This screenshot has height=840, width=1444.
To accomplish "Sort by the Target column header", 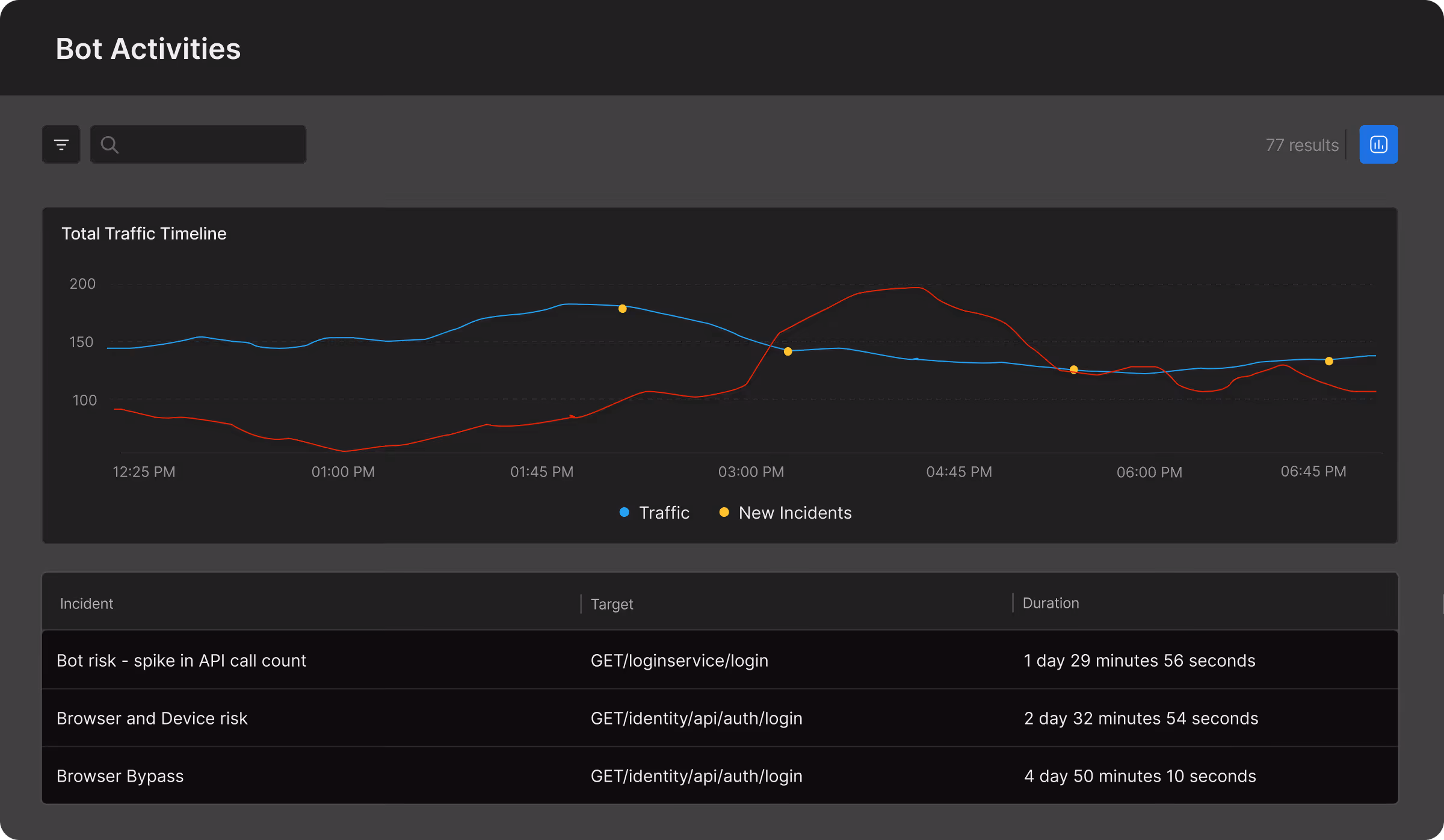I will click(611, 604).
